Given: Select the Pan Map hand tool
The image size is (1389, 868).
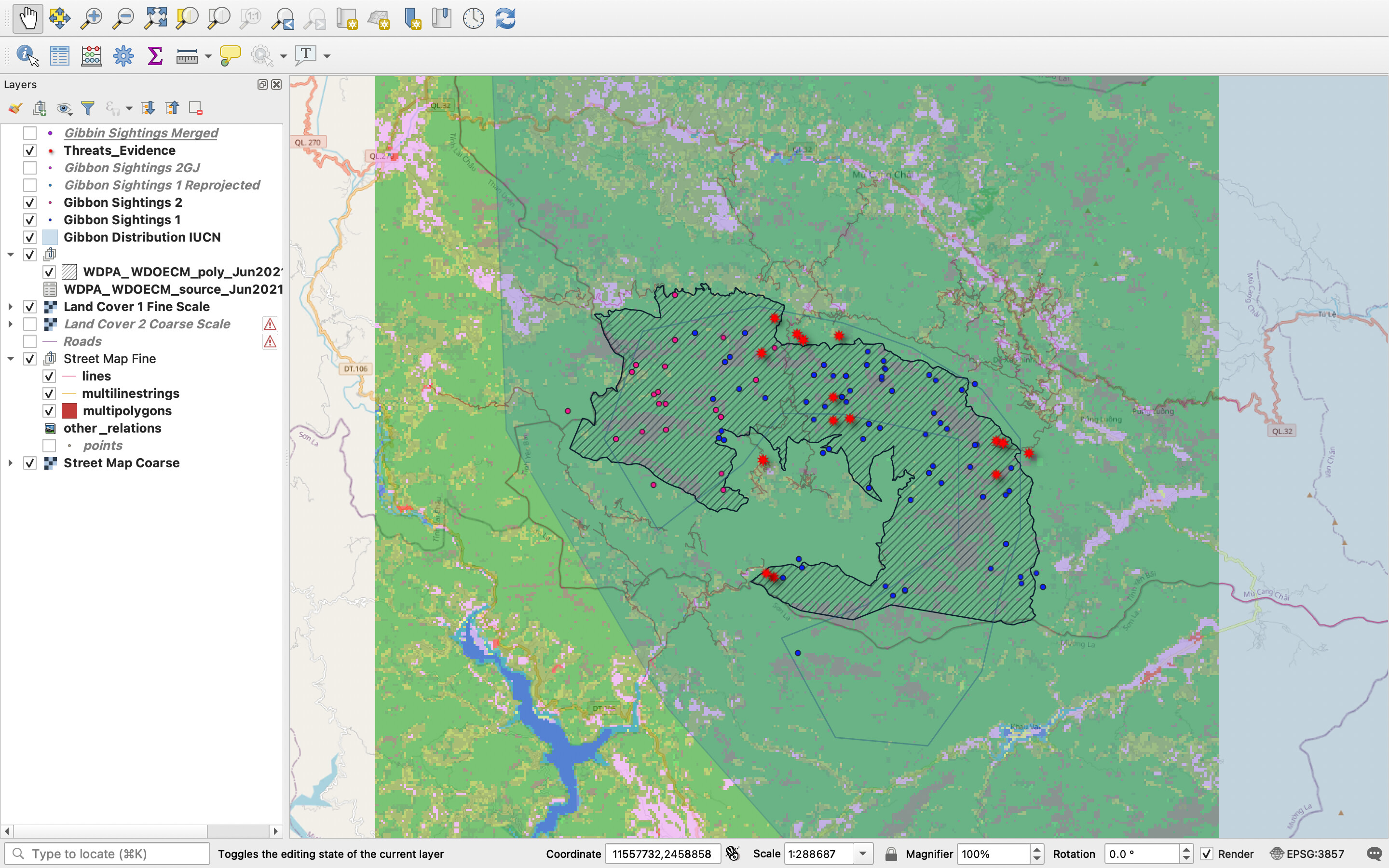Looking at the screenshot, I should pyautogui.click(x=27, y=18).
